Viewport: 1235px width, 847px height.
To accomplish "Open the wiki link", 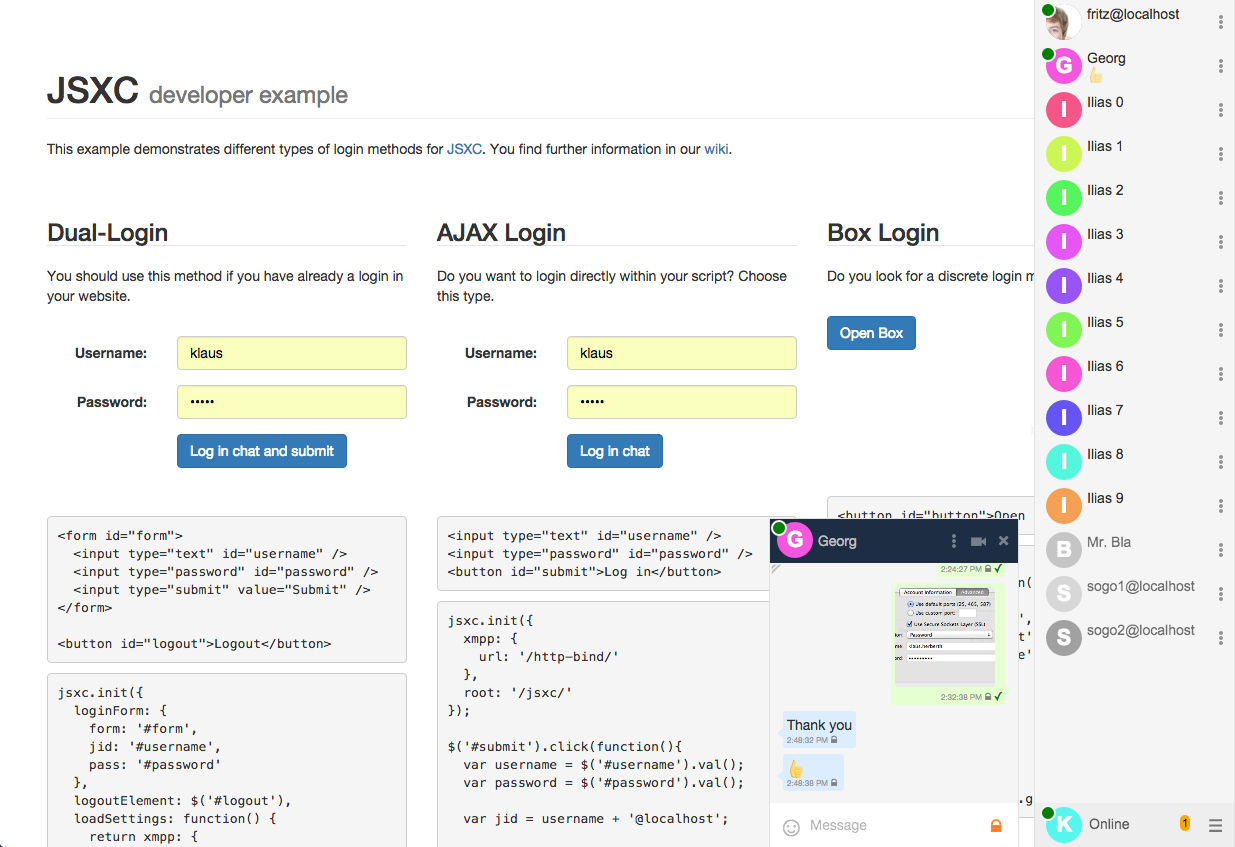I will [x=716, y=149].
